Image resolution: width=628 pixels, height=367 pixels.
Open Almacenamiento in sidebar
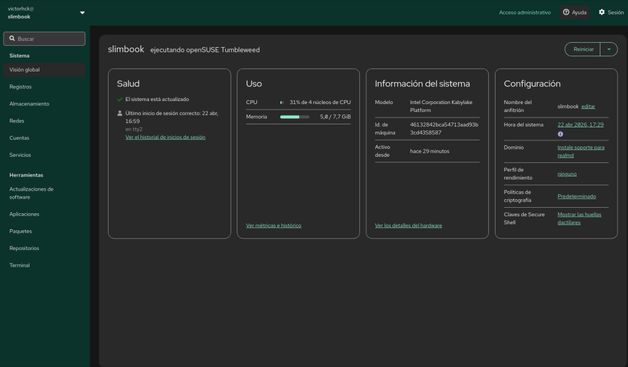[x=44, y=104]
